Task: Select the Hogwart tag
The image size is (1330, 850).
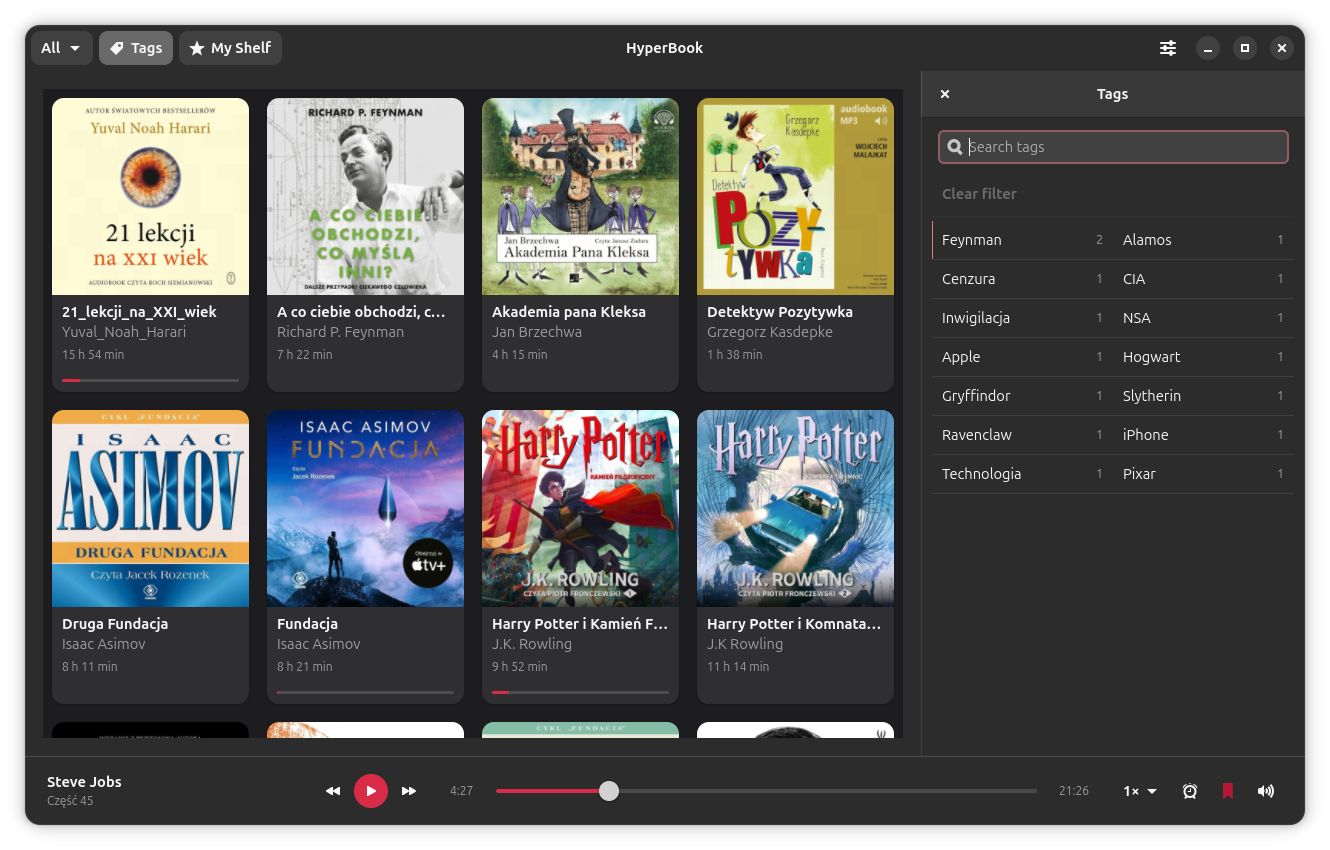Action: [1203, 357]
